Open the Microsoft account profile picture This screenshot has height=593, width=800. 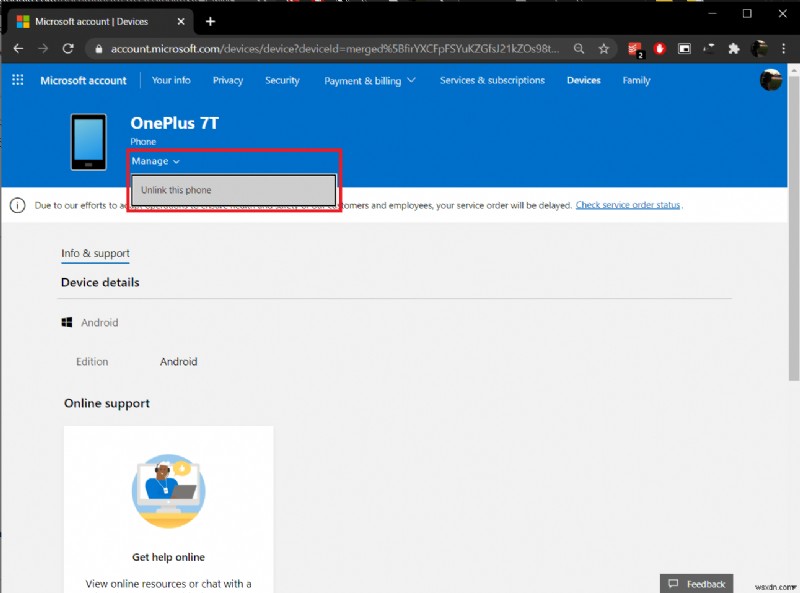click(x=770, y=80)
